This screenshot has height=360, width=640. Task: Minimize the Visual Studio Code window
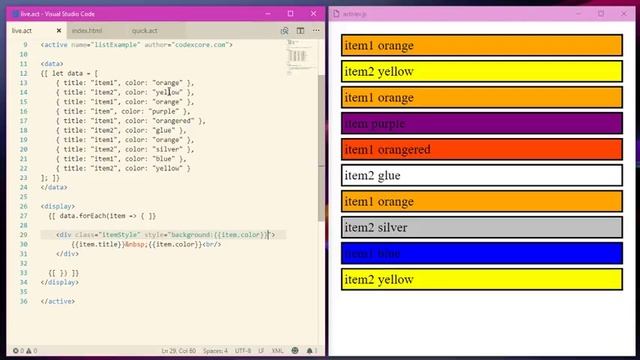point(268,13)
